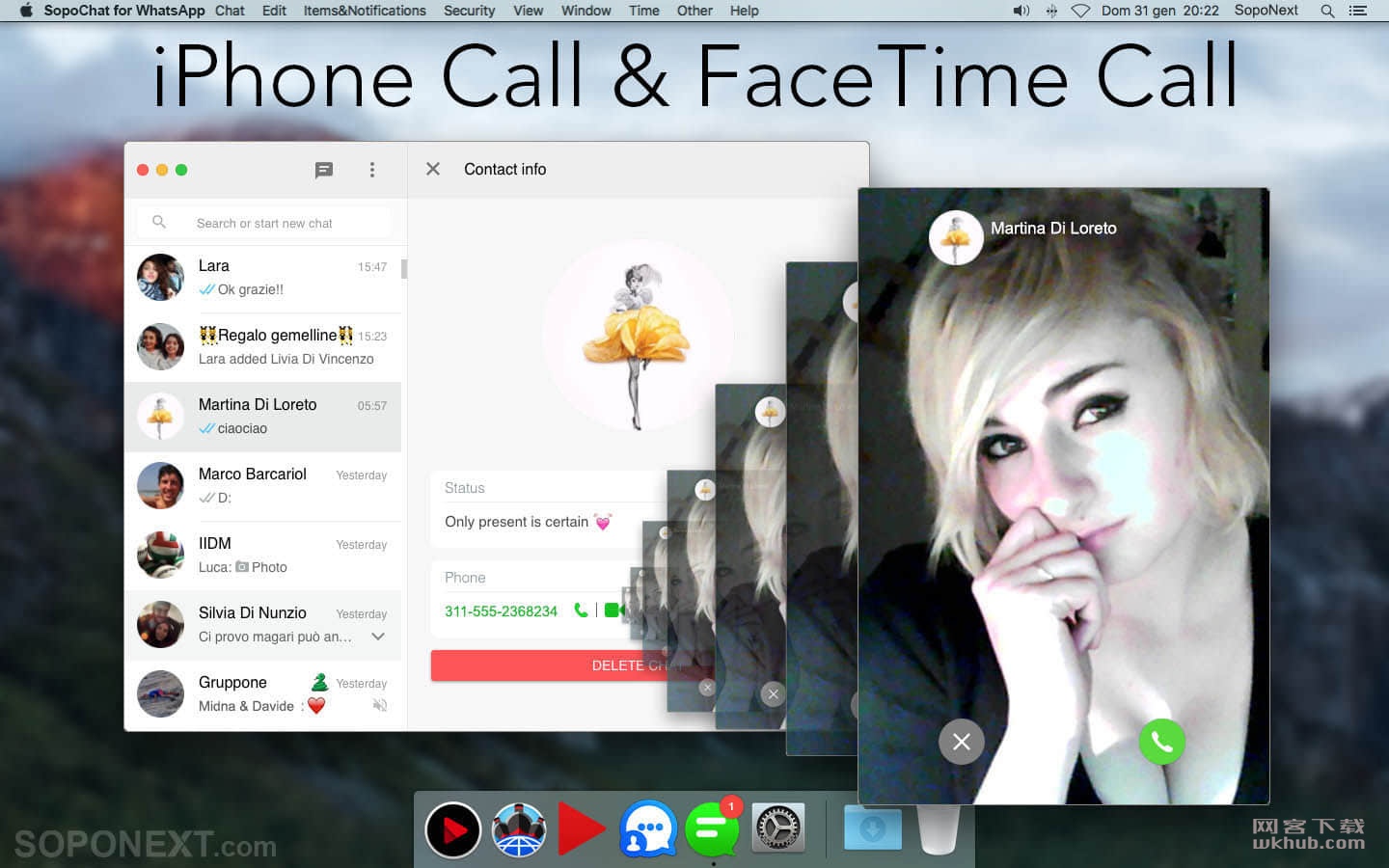View Martina's large profile picture in Contact info
This screenshot has width=1389, height=868.
pos(637,336)
